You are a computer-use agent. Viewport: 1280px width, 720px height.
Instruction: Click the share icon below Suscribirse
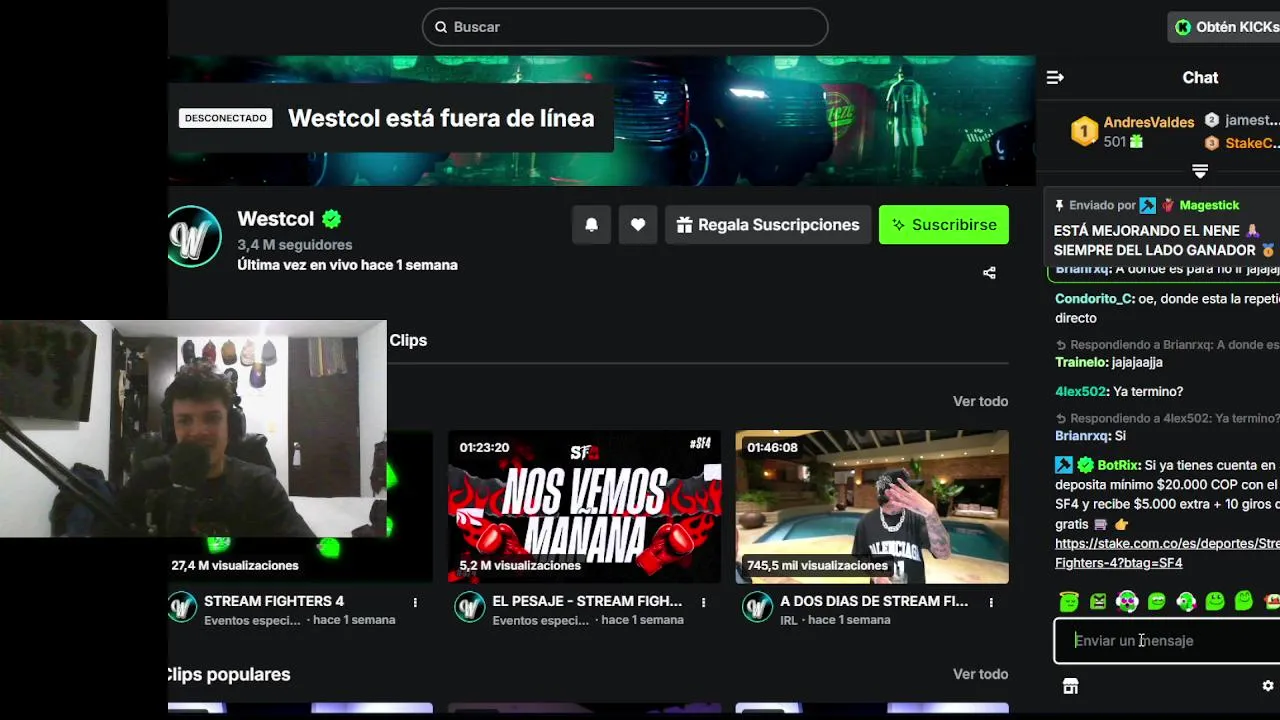pos(989,272)
